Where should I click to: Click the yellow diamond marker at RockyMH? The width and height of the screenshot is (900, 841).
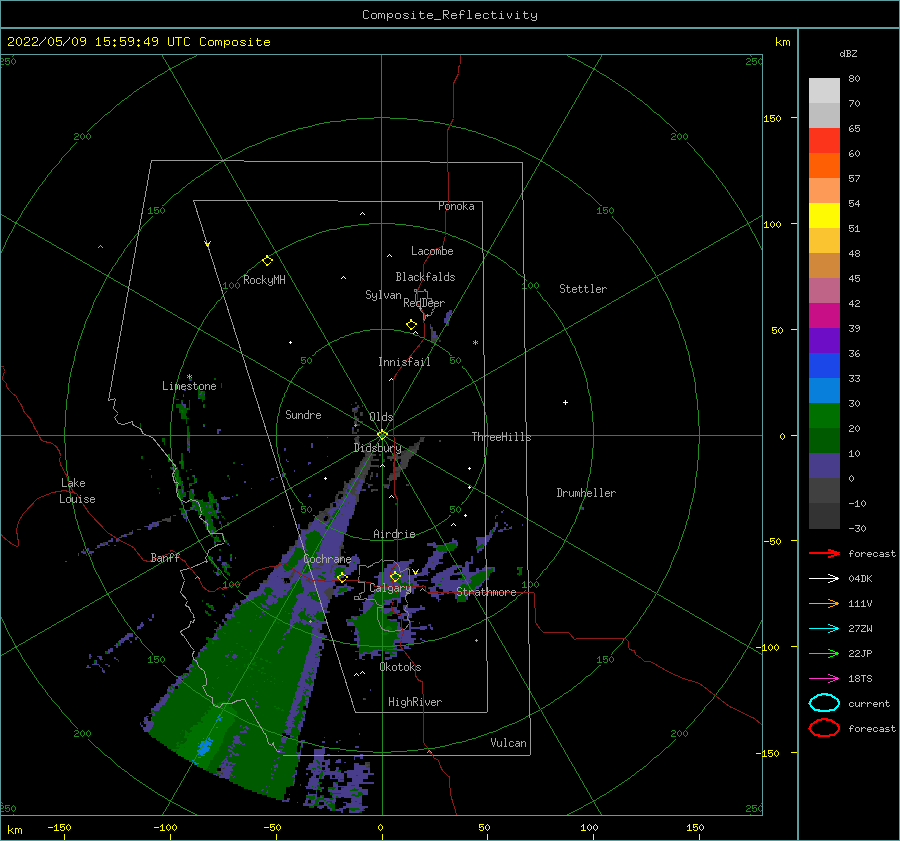point(267,261)
